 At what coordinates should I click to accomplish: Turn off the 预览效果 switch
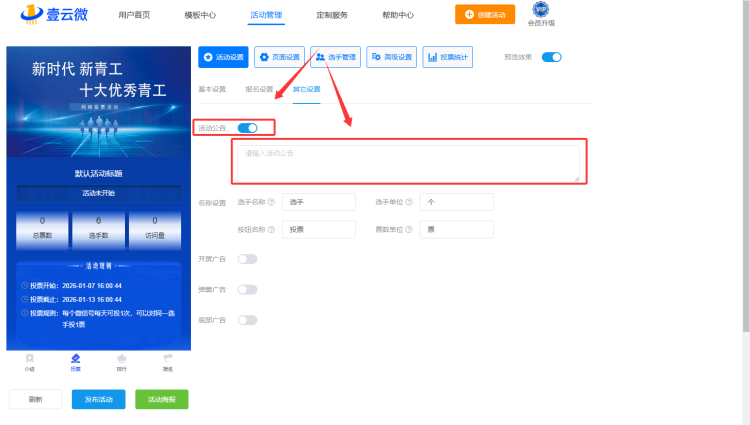551,57
